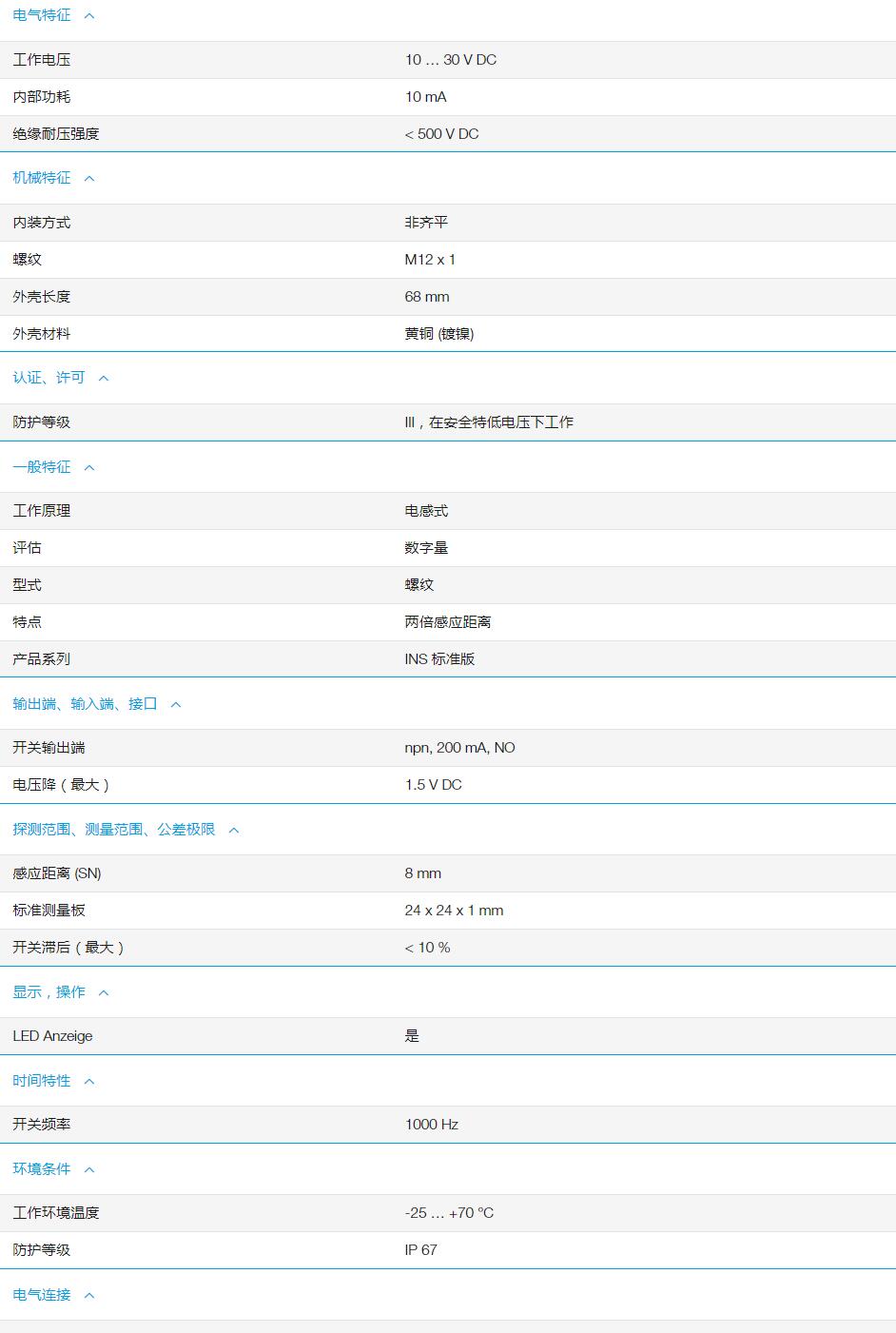Collapse the 显示，操作 section

[x=103, y=992]
